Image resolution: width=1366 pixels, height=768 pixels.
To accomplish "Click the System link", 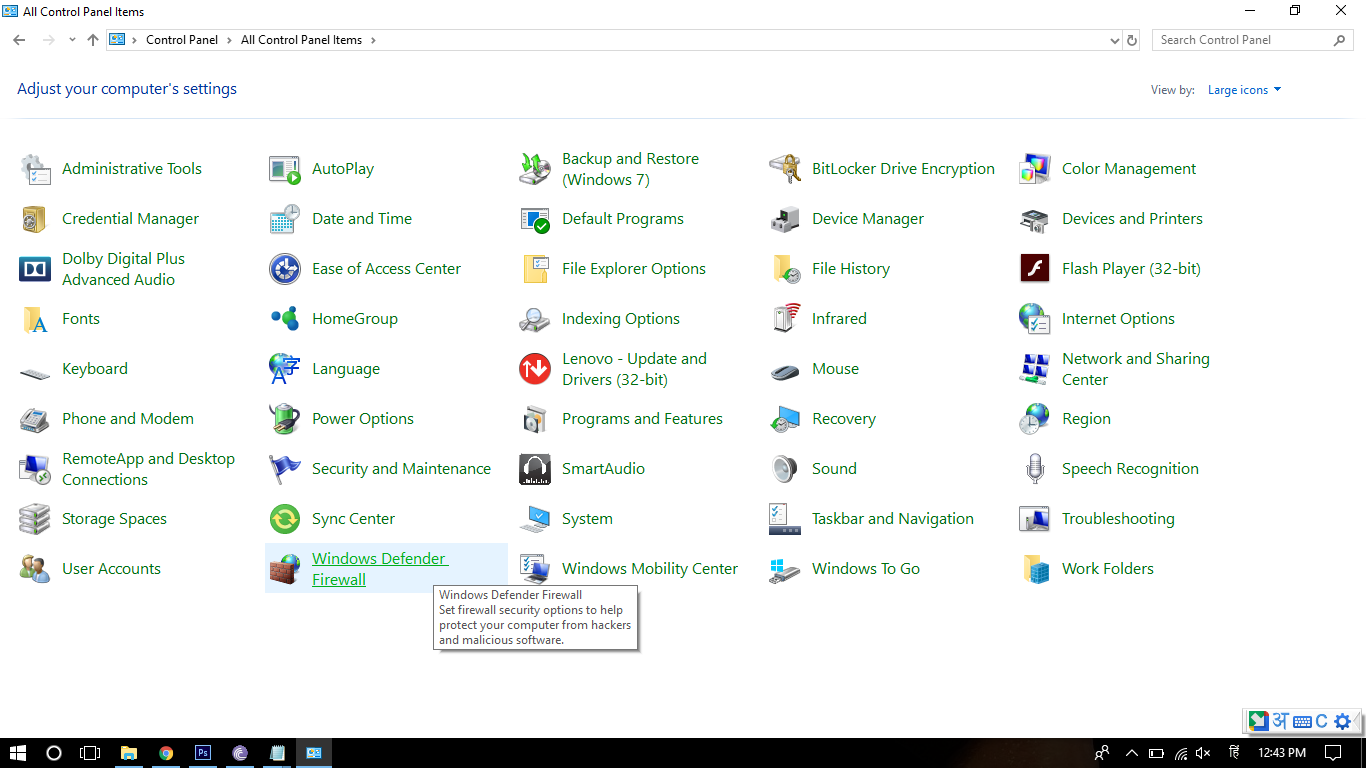I will pos(587,519).
